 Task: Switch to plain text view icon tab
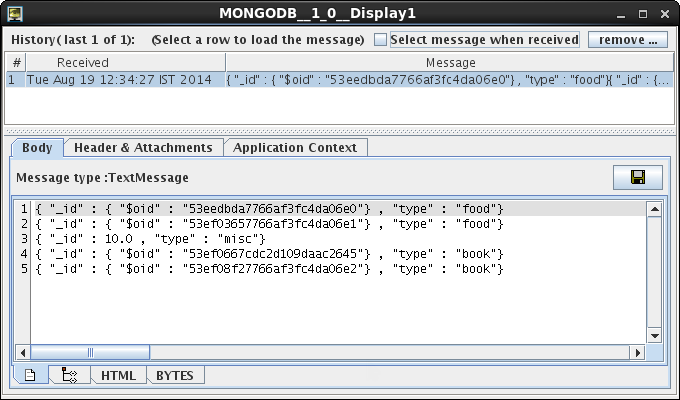30,375
